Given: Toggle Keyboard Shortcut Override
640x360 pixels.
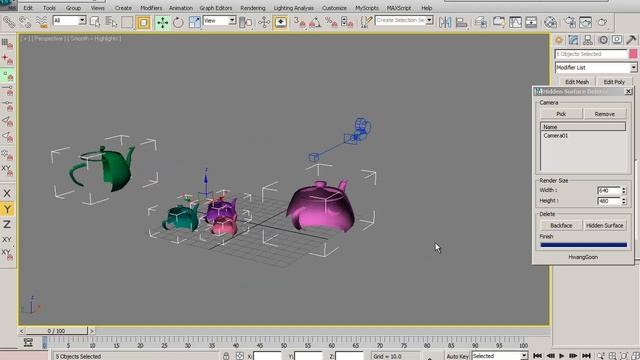Looking at the screenshot, I should point(280,22).
